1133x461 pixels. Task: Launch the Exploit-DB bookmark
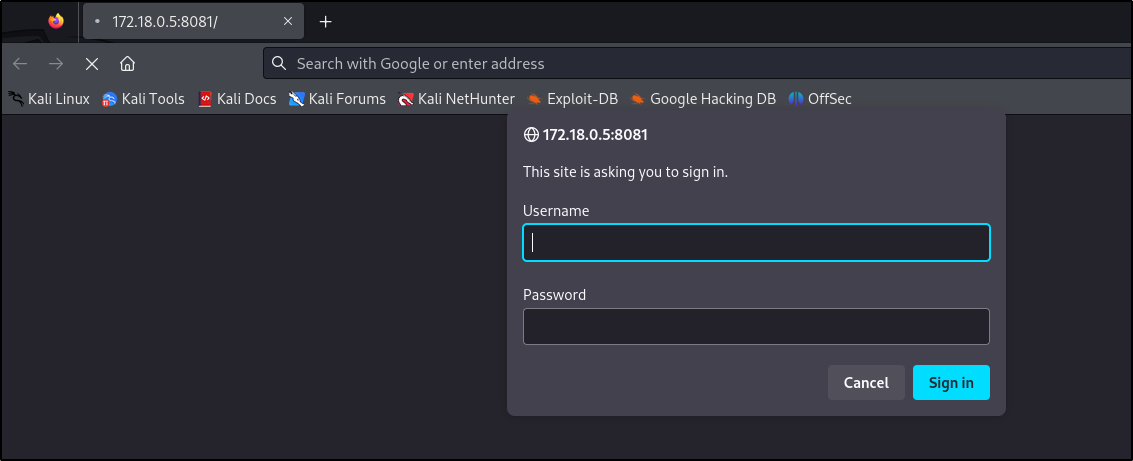pyautogui.click(x=573, y=98)
